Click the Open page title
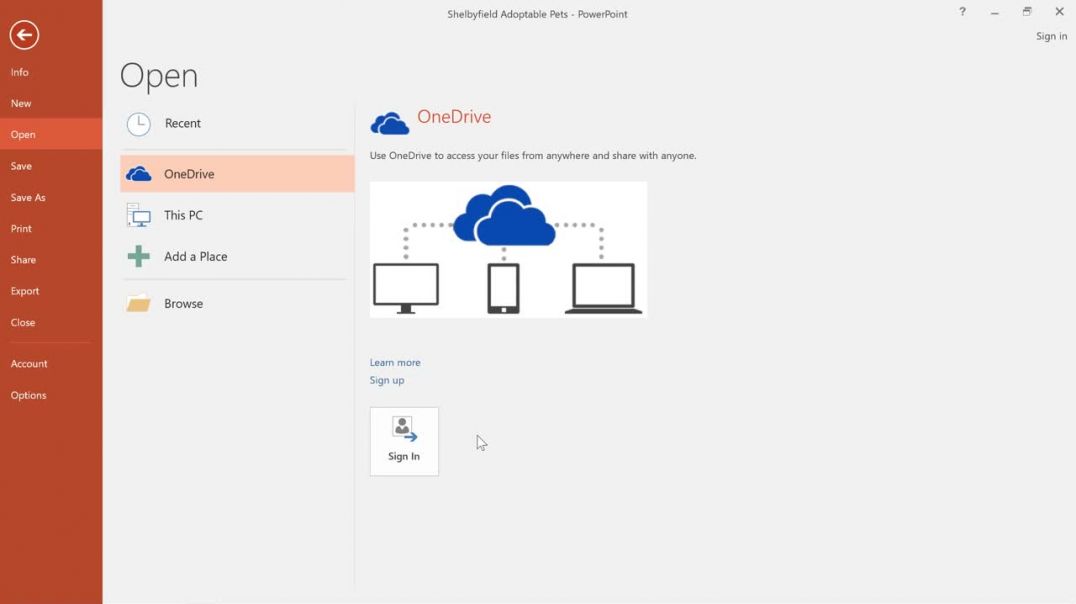The image size is (1076, 604). [159, 76]
